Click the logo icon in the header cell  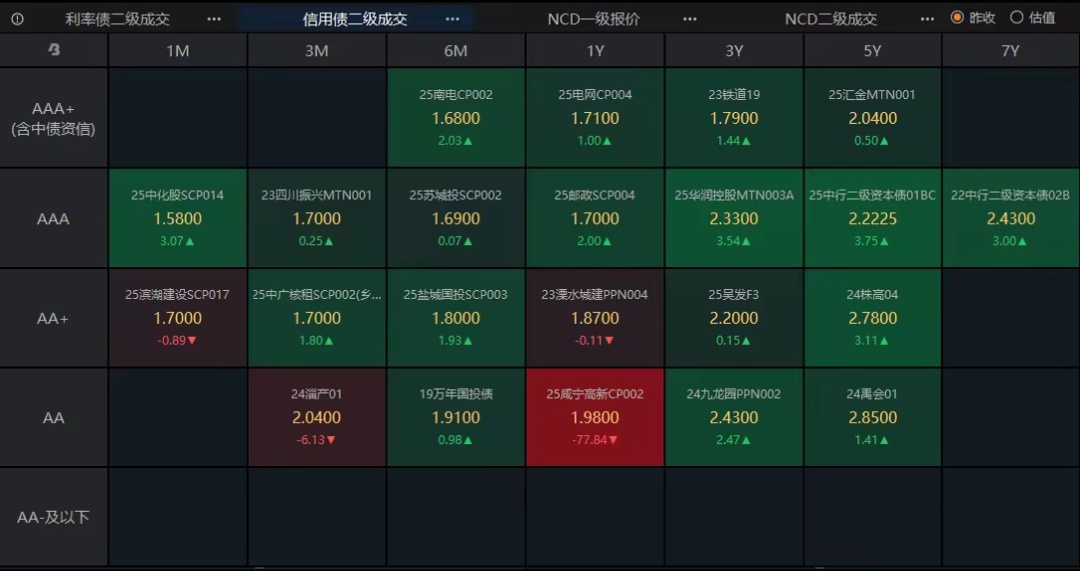(54, 50)
